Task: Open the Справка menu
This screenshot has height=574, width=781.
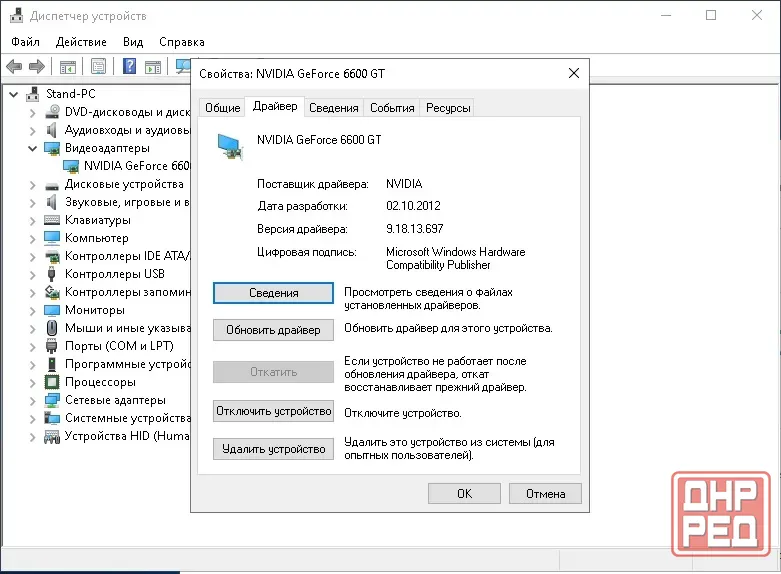Action: click(x=182, y=42)
